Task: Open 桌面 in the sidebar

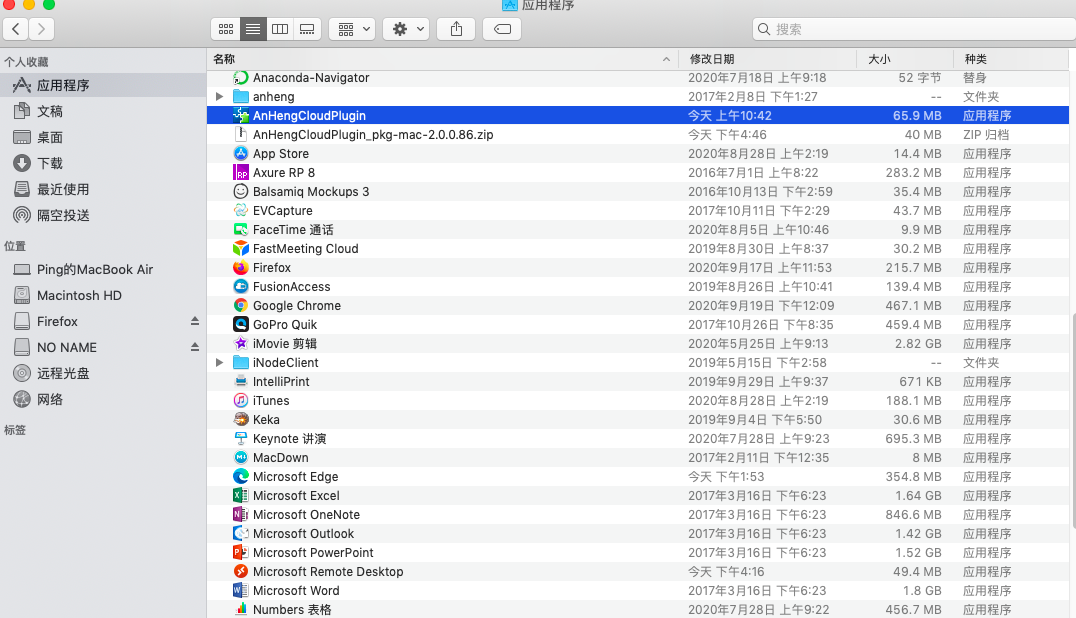Action: pyautogui.click(x=103, y=137)
